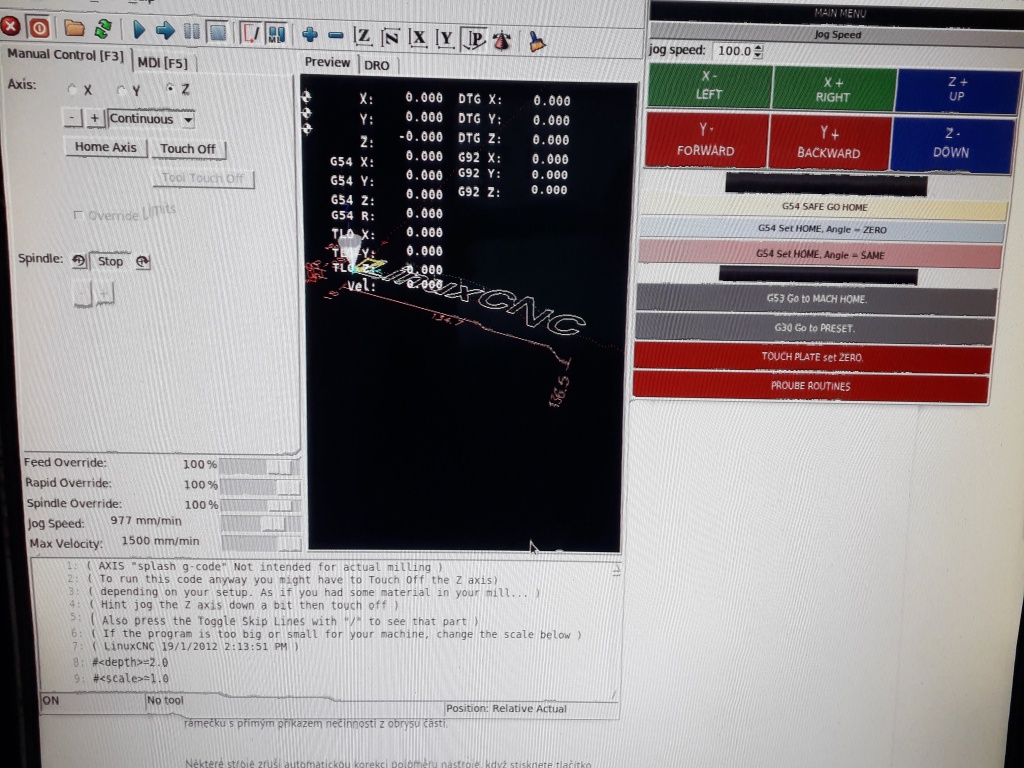This screenshot has width=1024, height=768.
Task: Run the program with play icon
Action: pos(139,31)
